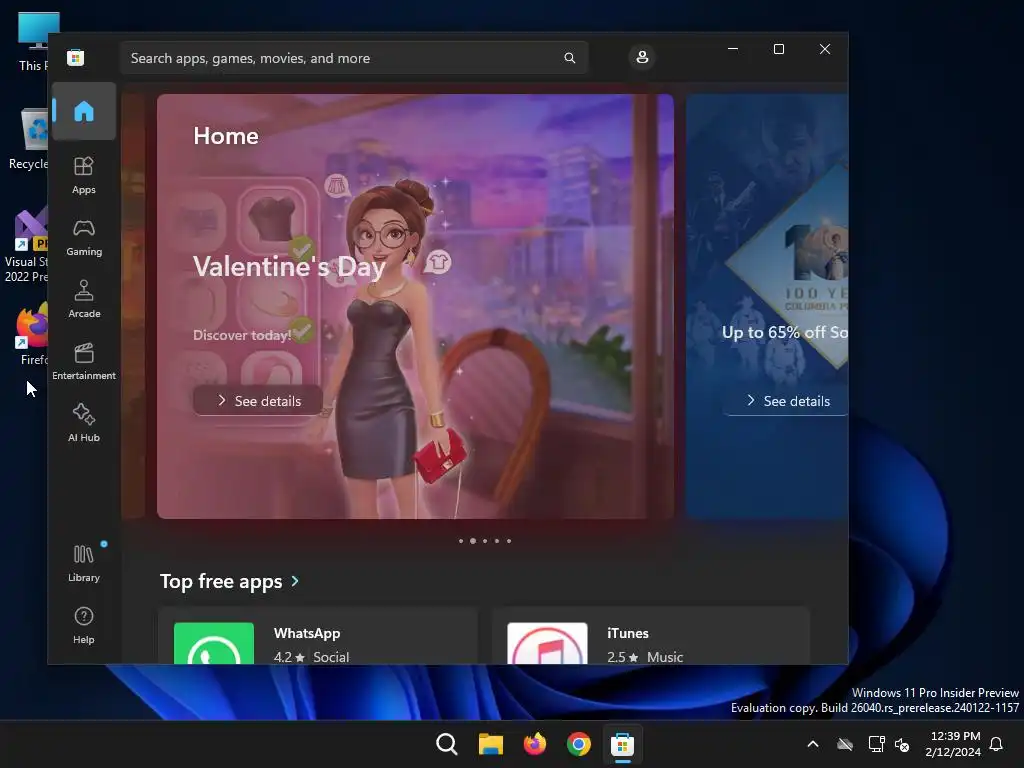
Task: Go to the Gaming section
Action: coord(84,238)
